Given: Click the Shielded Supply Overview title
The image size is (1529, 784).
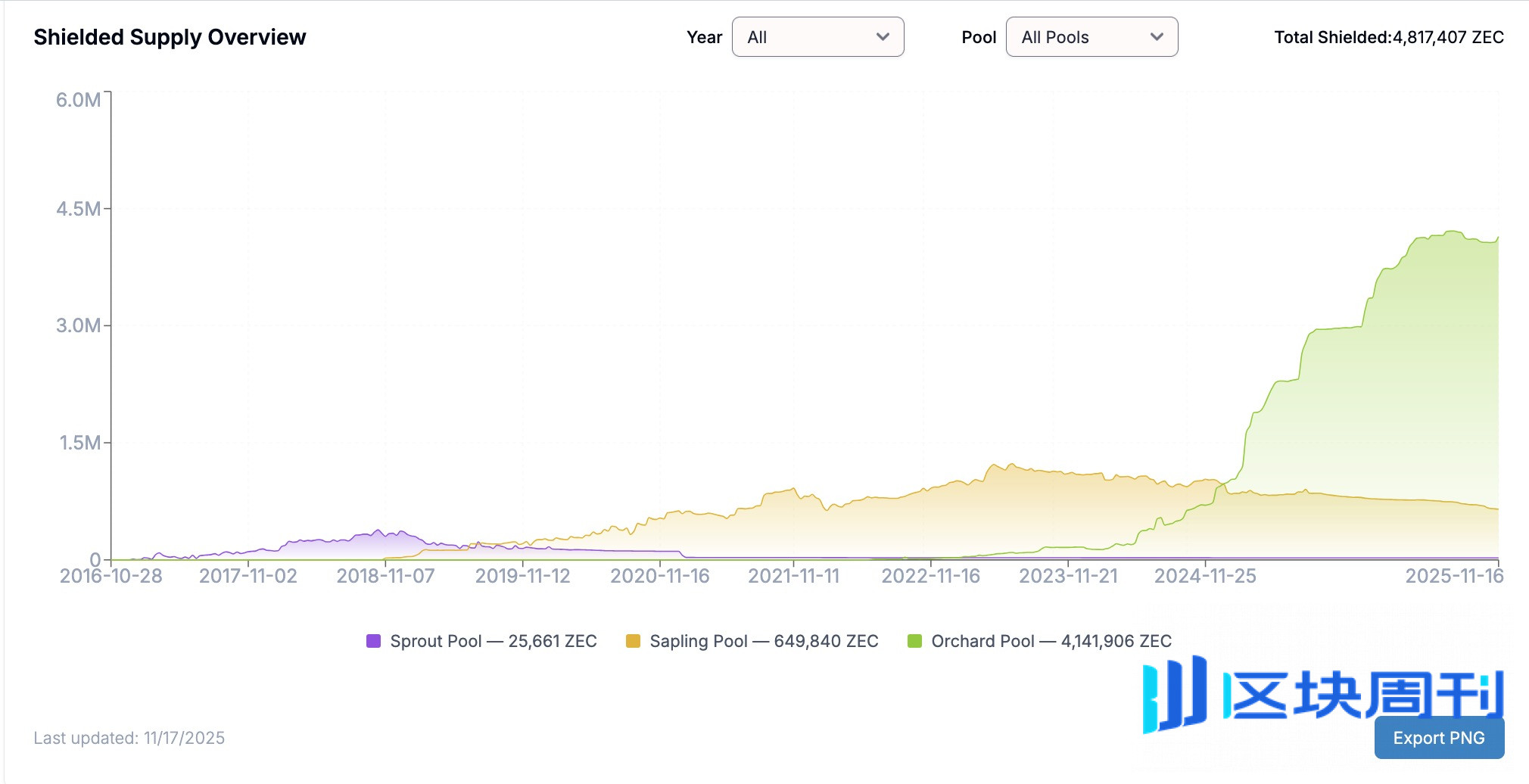Looking at the screenshot, I should tap(170, 36).
